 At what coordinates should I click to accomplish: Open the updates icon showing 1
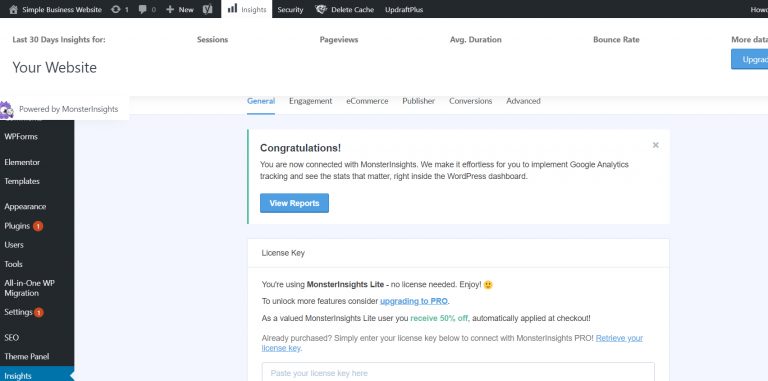click(116, 9)
